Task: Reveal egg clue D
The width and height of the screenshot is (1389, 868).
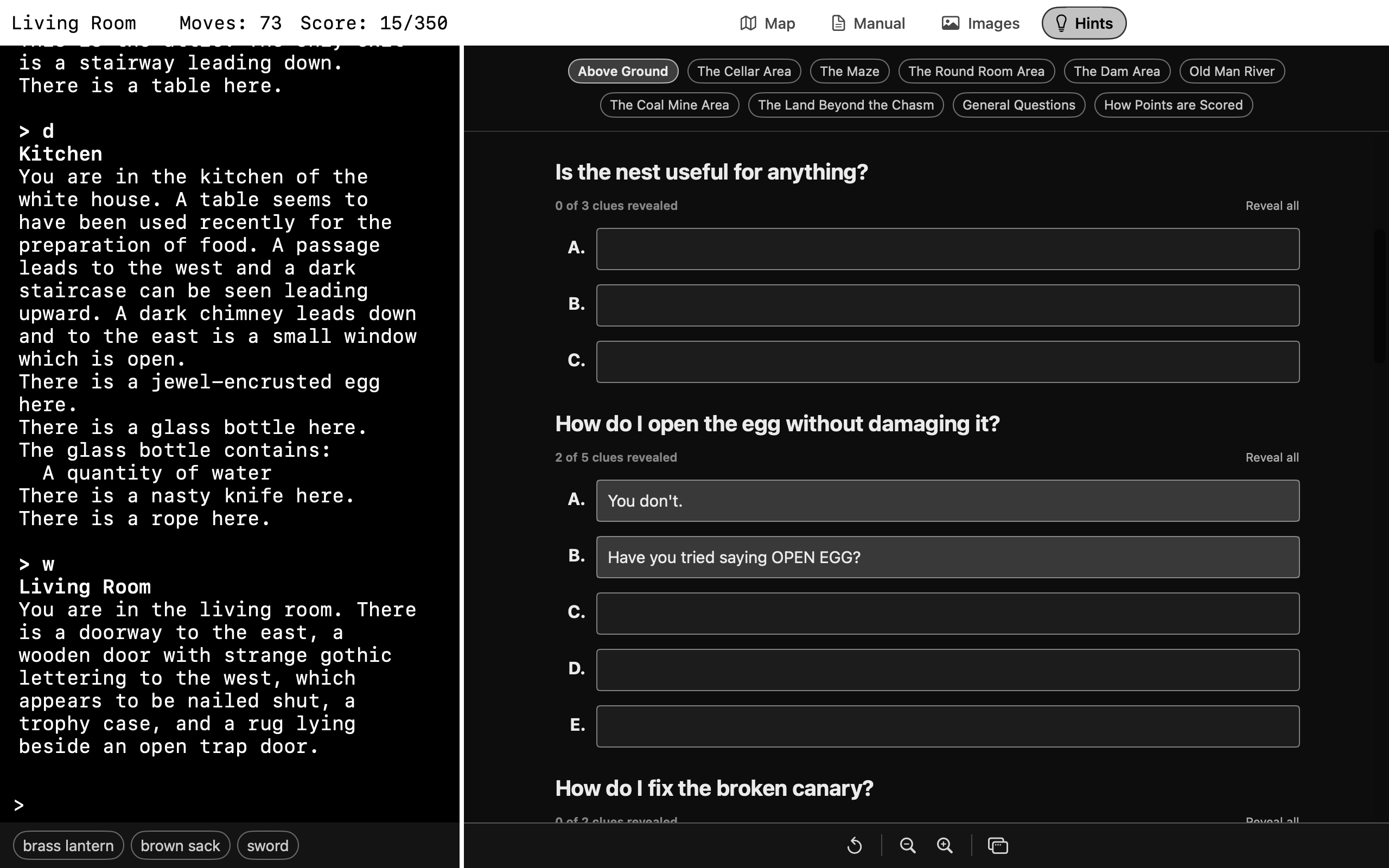Action: (x=948, y=670)
